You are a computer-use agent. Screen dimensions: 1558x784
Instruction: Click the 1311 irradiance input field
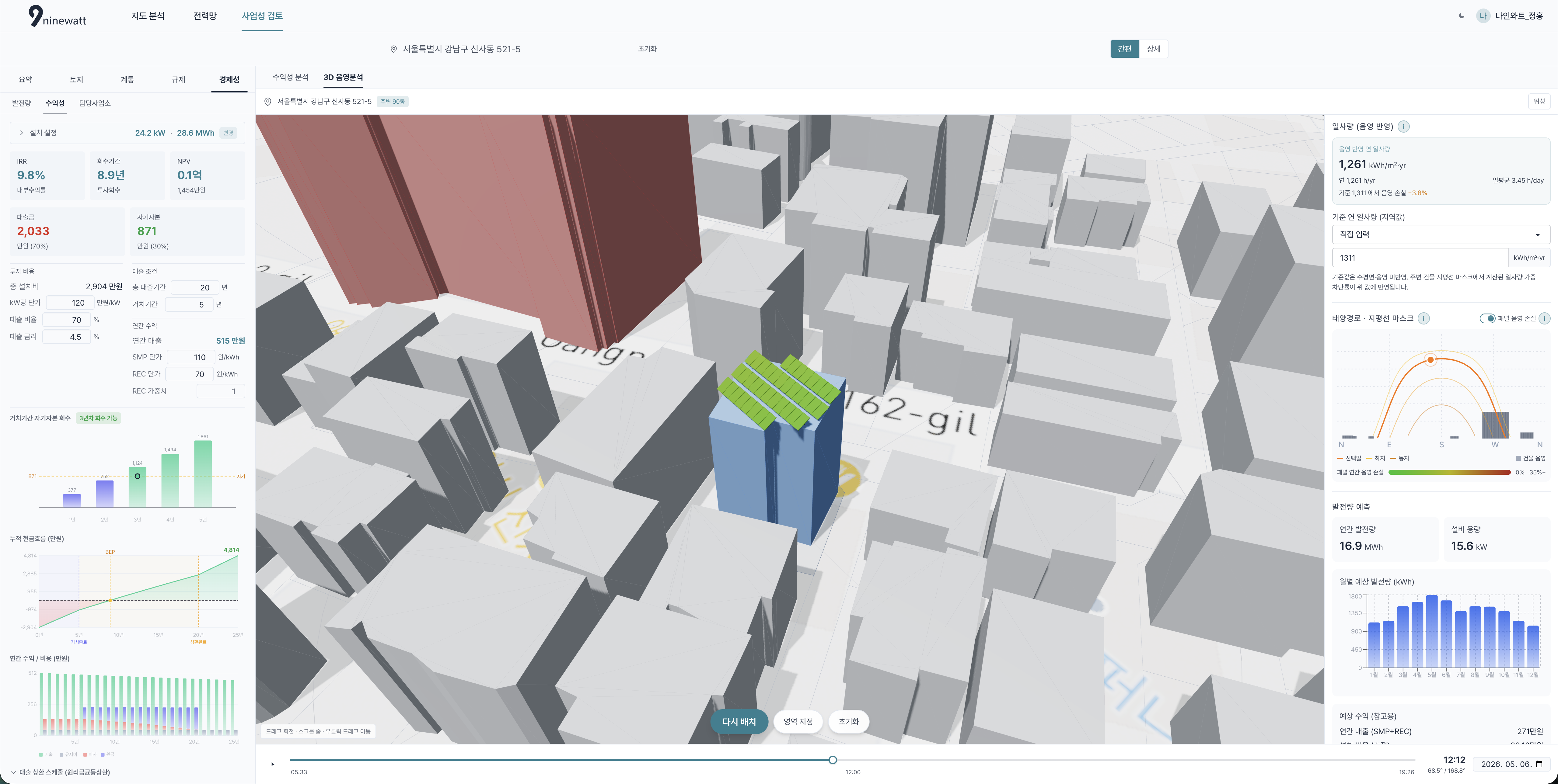point(1420,258)
